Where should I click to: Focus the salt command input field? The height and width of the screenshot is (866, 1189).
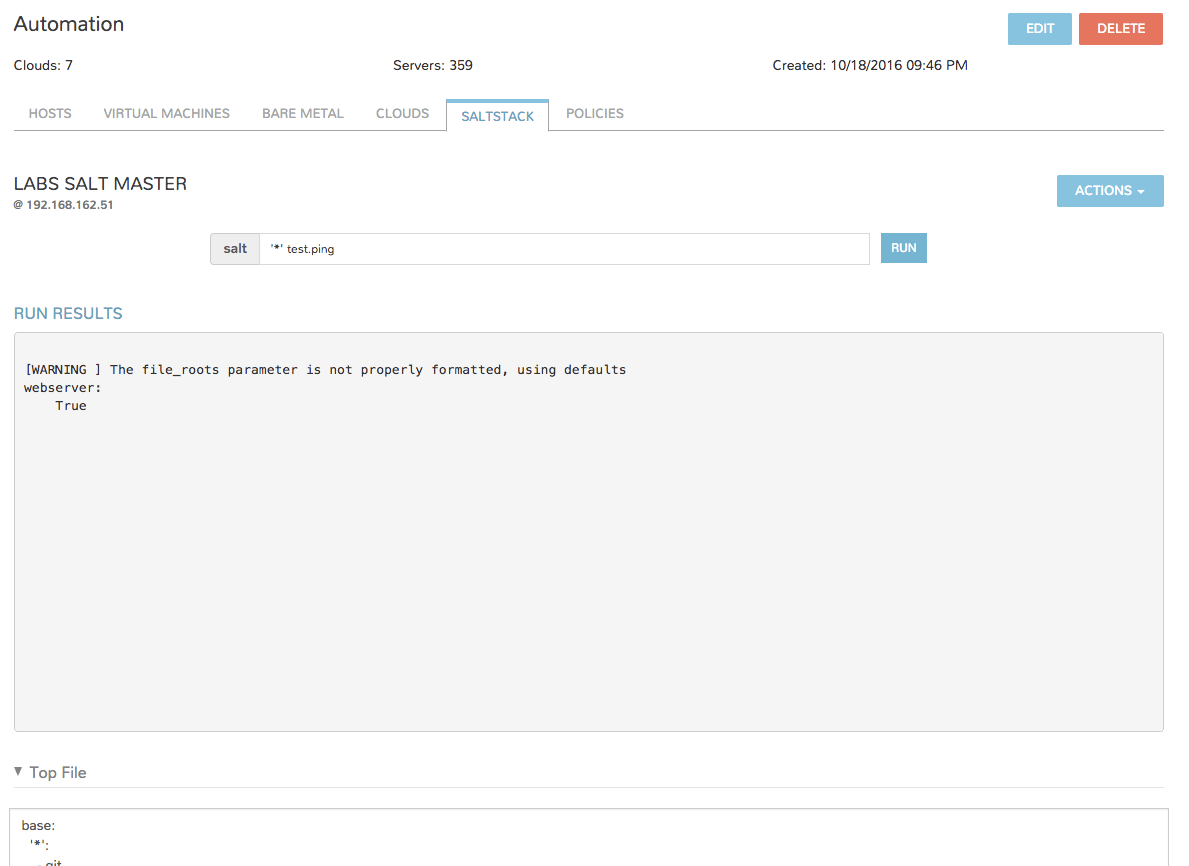tap(564, 249)
